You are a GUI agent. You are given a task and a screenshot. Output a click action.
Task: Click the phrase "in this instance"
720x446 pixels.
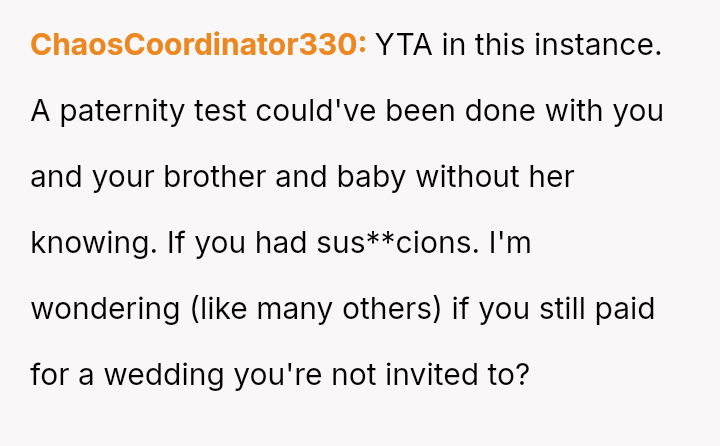click(x=552, y=45)
